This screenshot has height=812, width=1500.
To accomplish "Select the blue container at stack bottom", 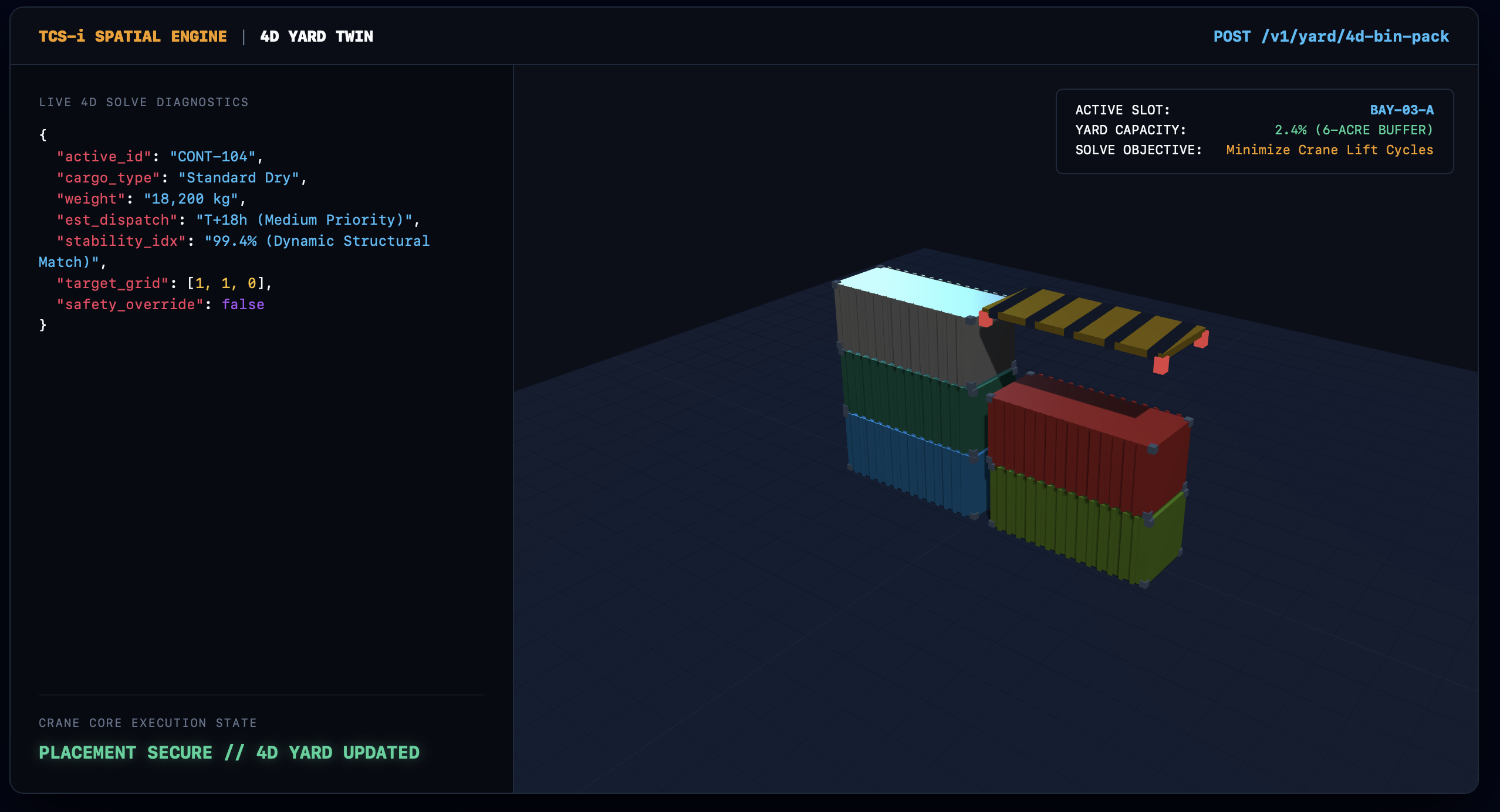I will [x=915, y=466].
